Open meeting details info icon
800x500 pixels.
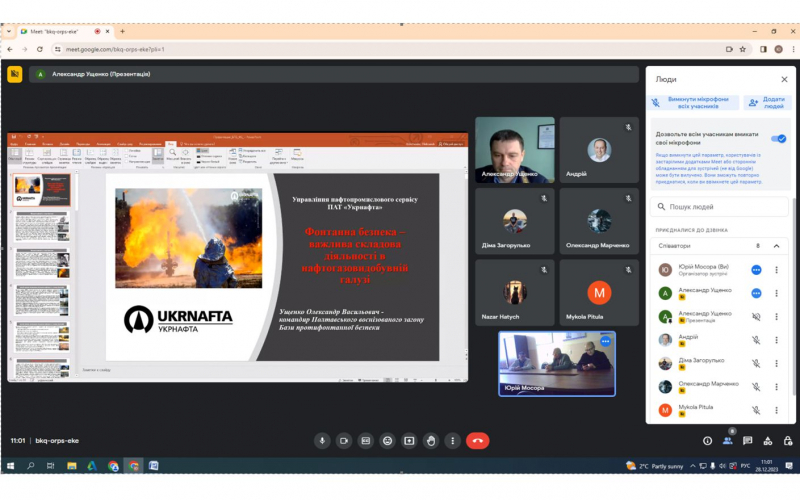708,441
